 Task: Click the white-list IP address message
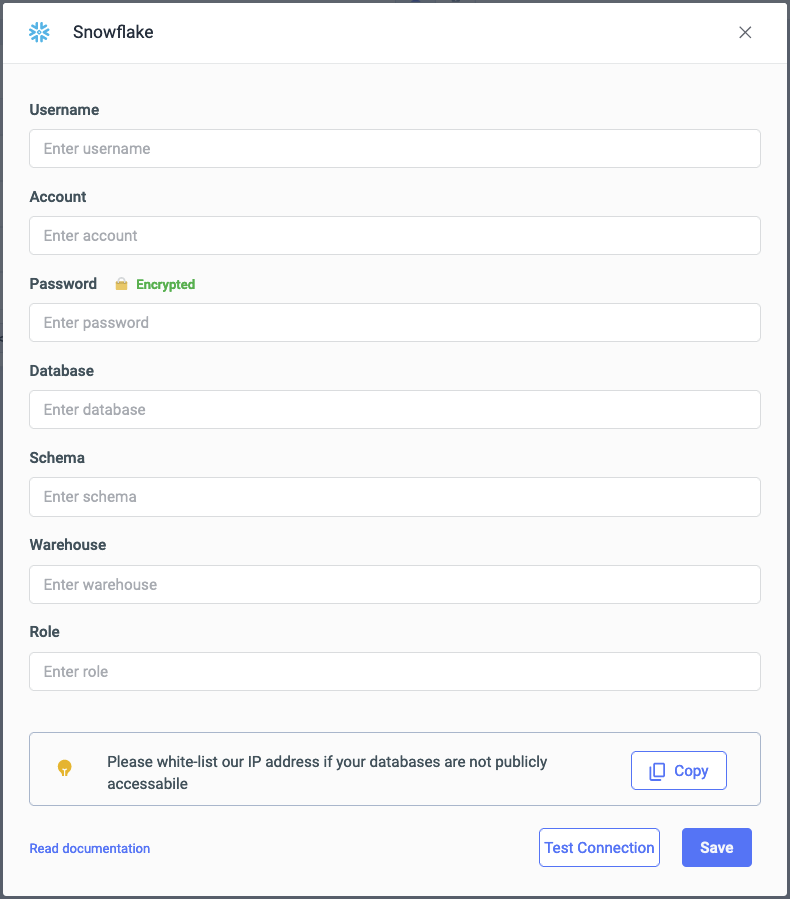coord(327,772)
